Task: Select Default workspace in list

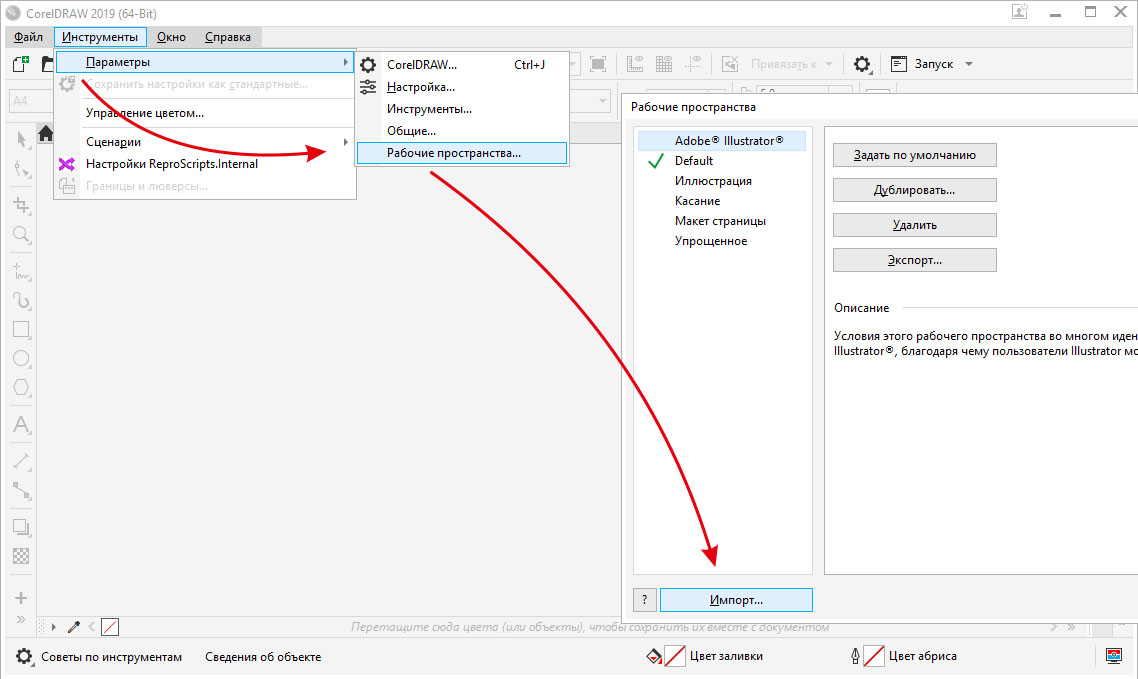Action: (722, 161)
